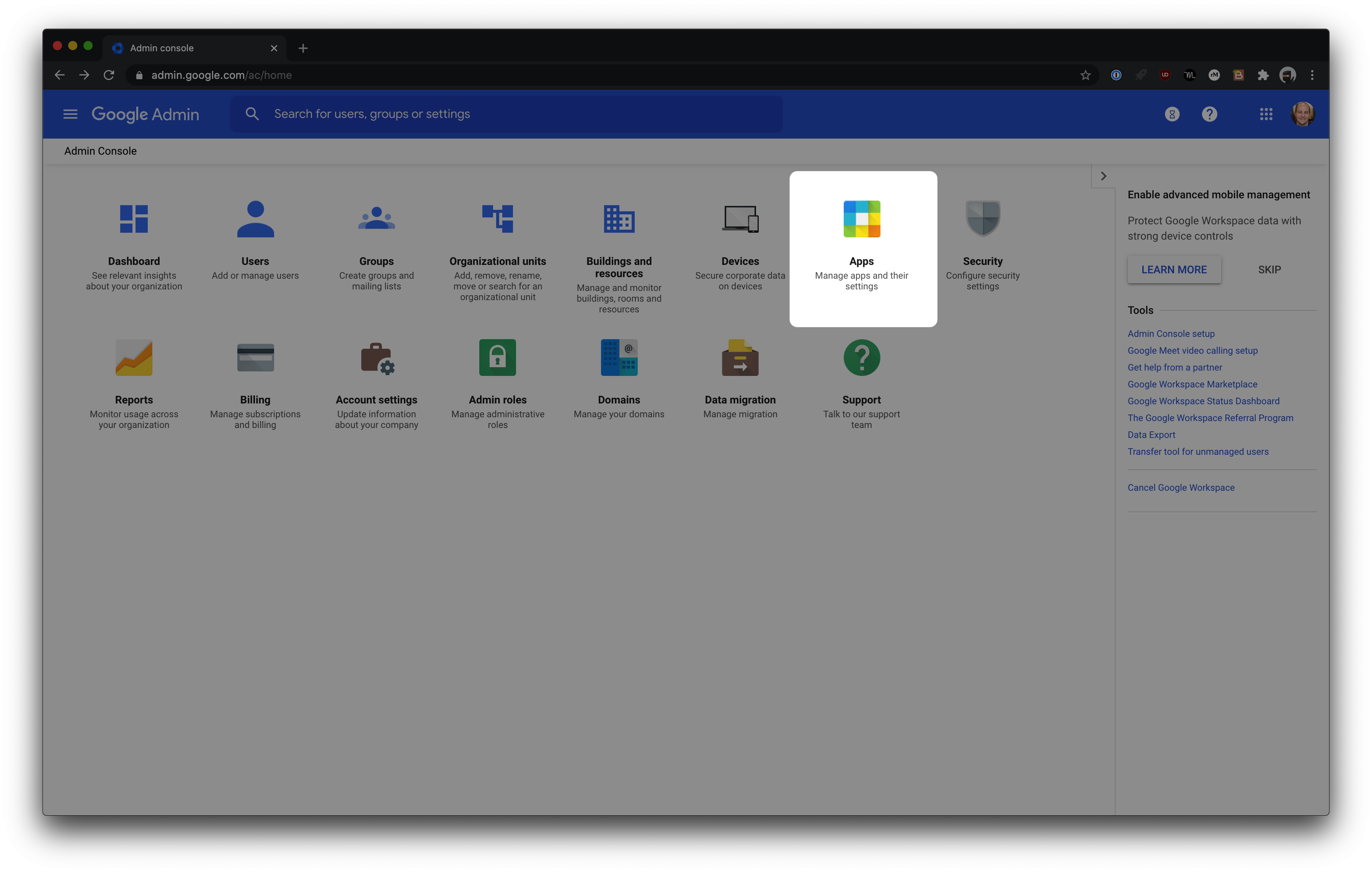Screen dimensions: 1372x872
Task: Select the Admin console browser tab
Action: coord(194,48)
